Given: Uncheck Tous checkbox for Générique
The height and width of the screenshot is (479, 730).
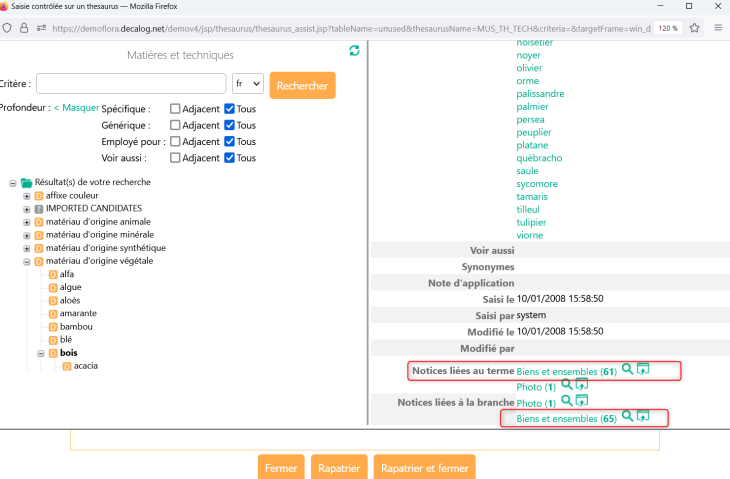Looking at the screenshot, I should click(230, 125).
